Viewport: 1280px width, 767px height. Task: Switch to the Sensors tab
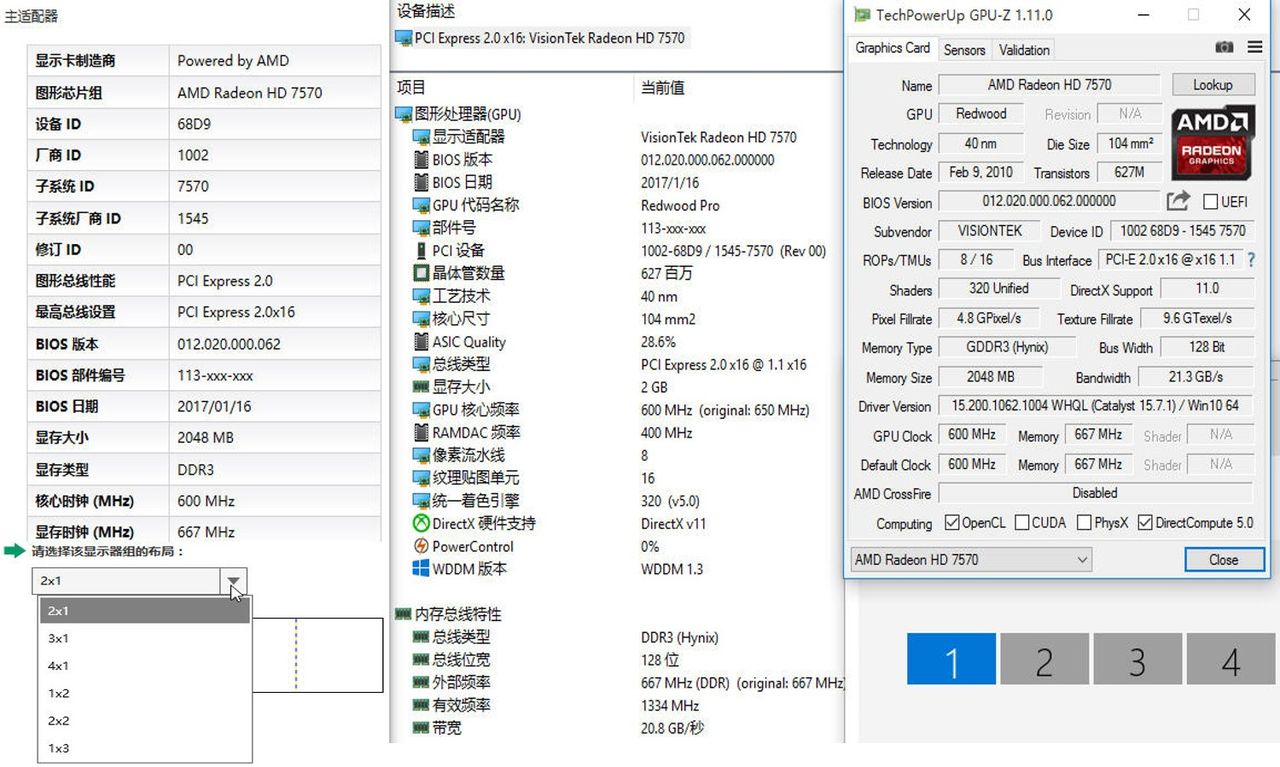pos(964,50)
